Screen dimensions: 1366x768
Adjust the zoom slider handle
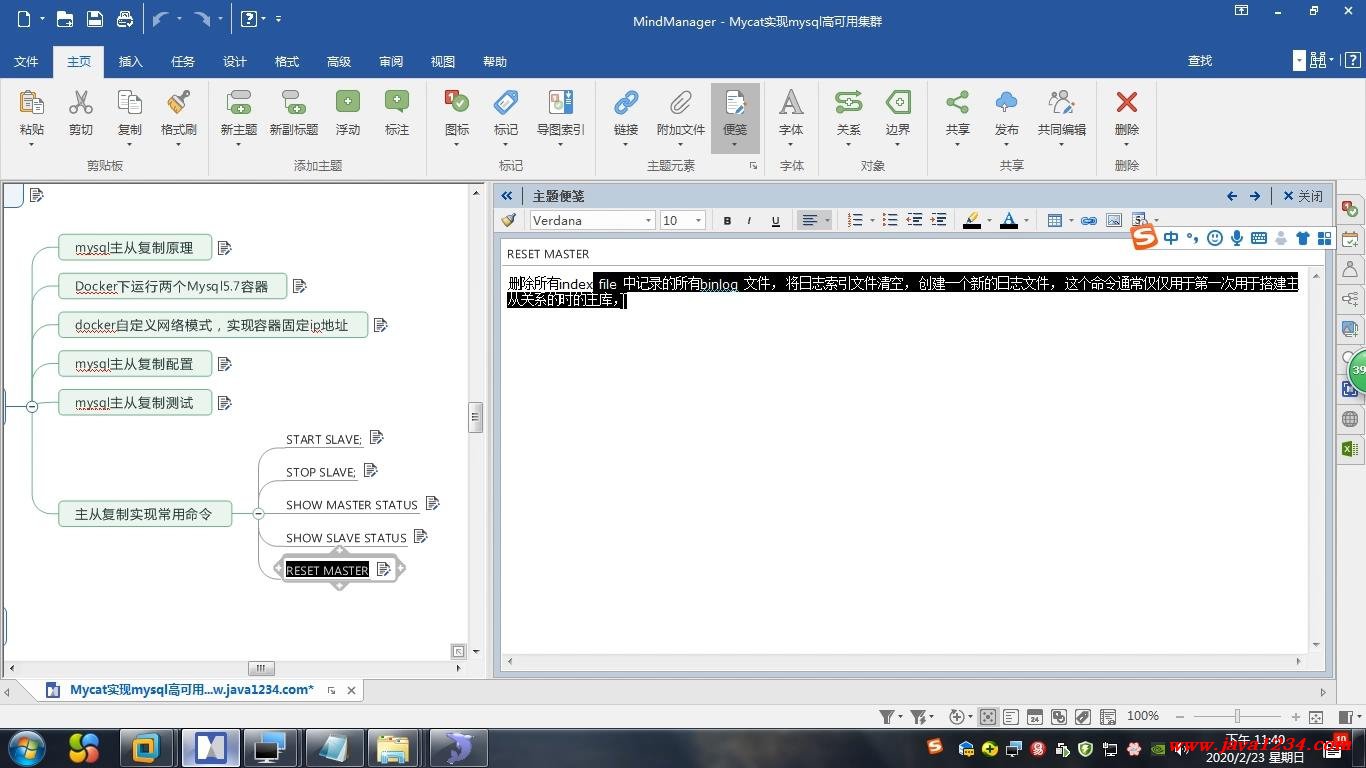point(1237,717)
